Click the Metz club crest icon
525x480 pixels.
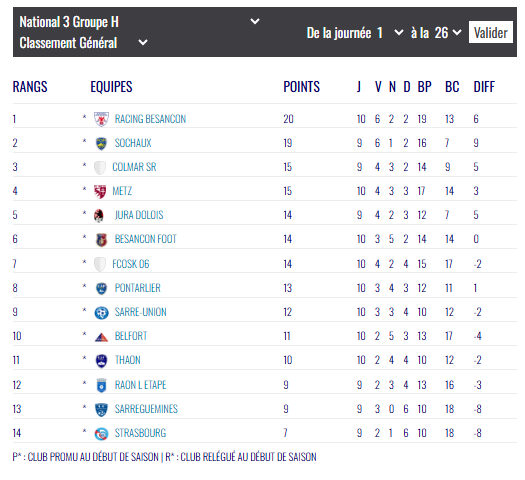point(100,191)
